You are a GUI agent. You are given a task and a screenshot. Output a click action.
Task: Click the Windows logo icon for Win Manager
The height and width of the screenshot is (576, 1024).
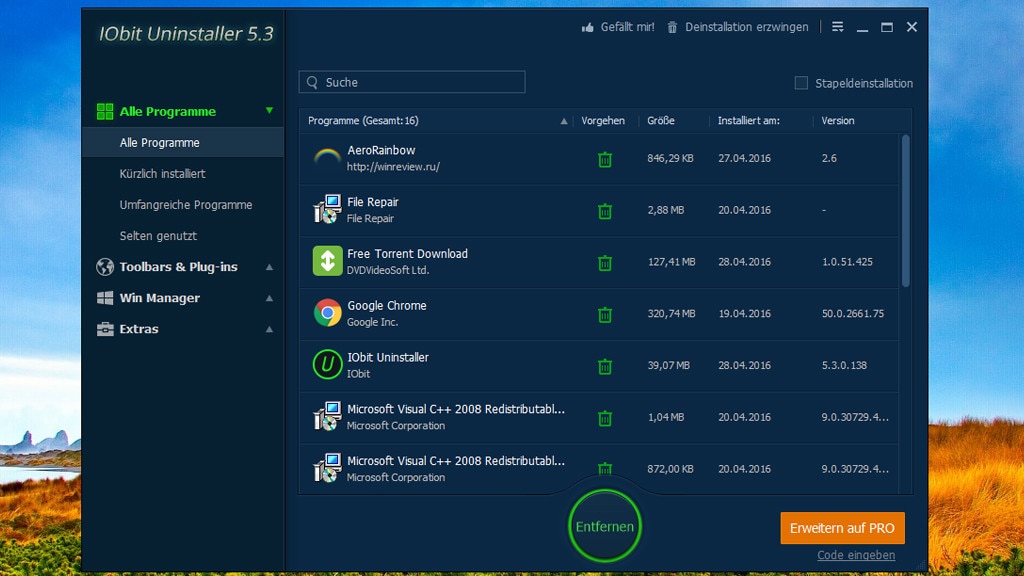104,298
